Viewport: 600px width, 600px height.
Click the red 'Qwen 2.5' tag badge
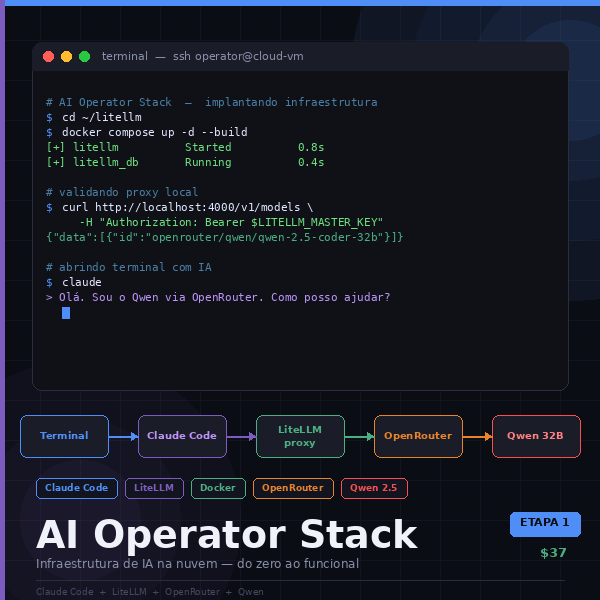[374, 488]
